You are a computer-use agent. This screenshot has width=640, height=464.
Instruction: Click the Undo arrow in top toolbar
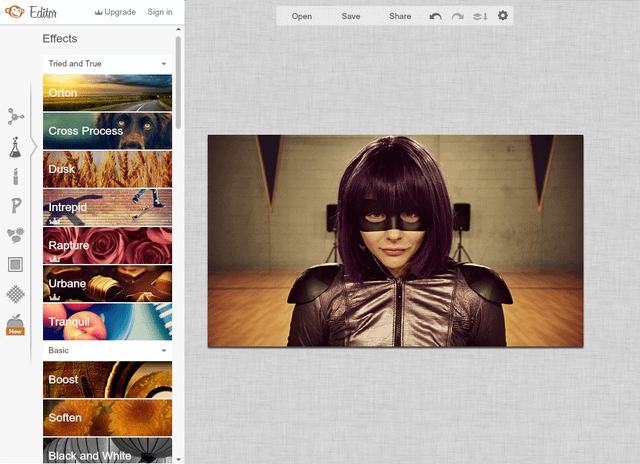[436, 16]
